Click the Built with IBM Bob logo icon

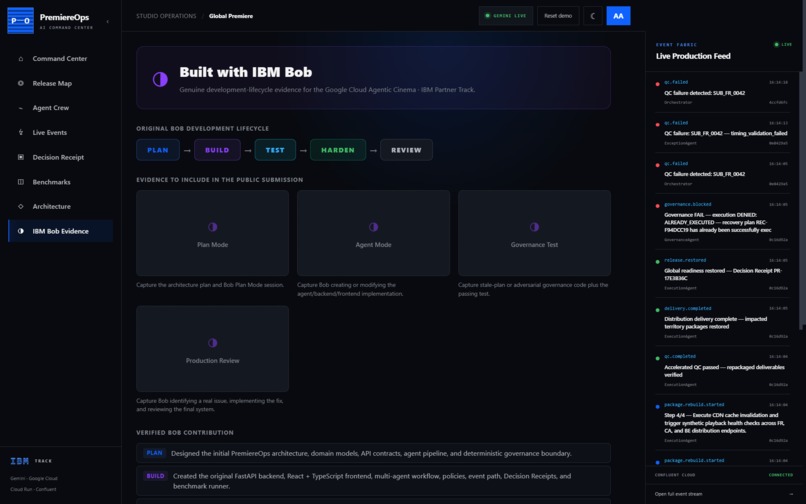tap(160, 79)
